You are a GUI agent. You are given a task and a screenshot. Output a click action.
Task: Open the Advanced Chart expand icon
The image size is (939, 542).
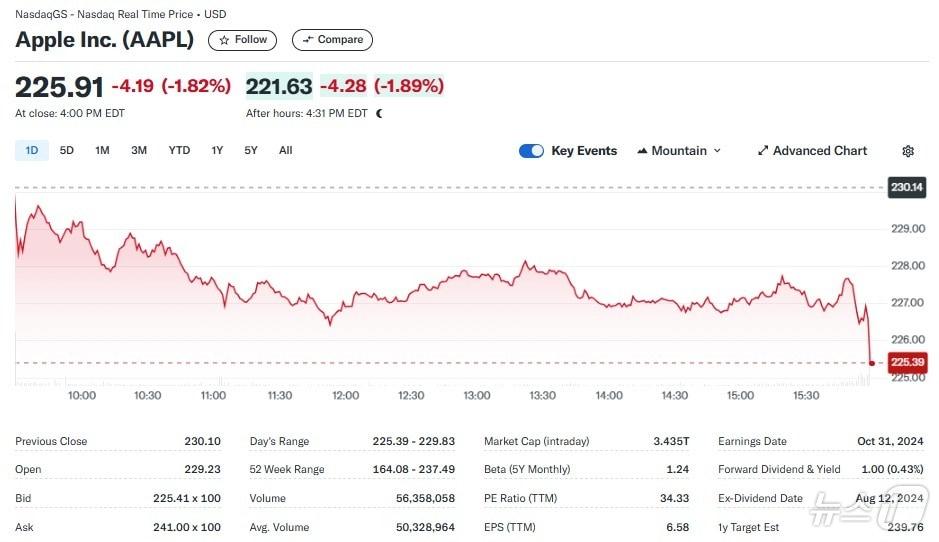point(763,151)
